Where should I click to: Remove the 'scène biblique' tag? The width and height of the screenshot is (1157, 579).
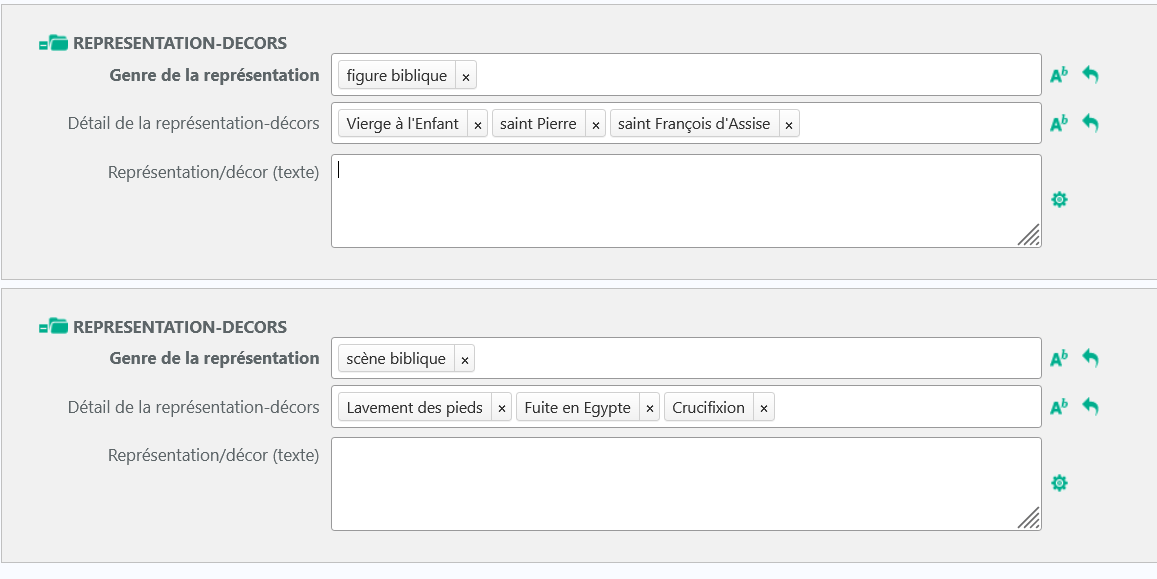tap(465, 359)
